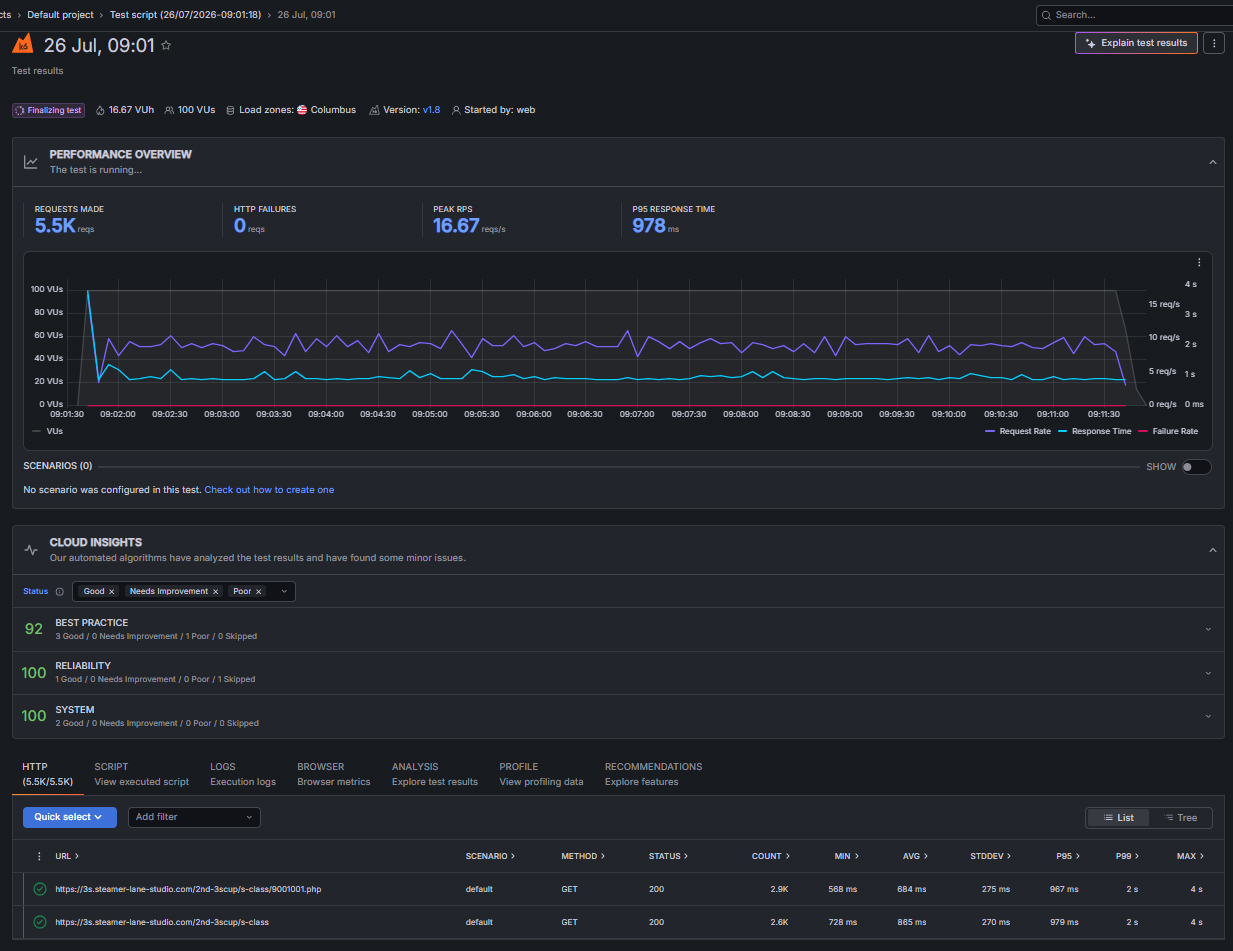
Task: Click the Status filter label
Action: 35,592
